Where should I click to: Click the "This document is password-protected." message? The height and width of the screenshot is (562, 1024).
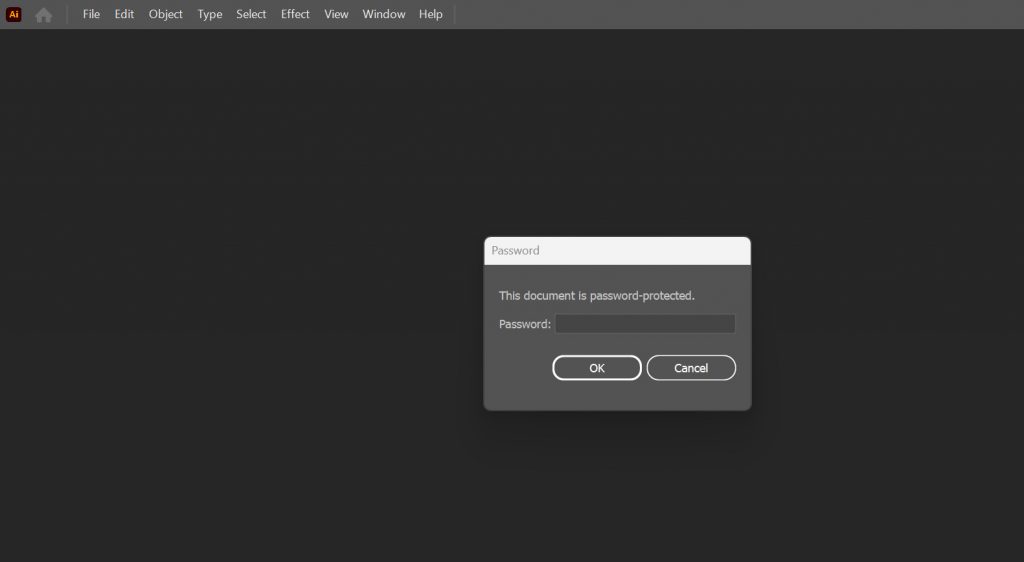tap(596, 296)
